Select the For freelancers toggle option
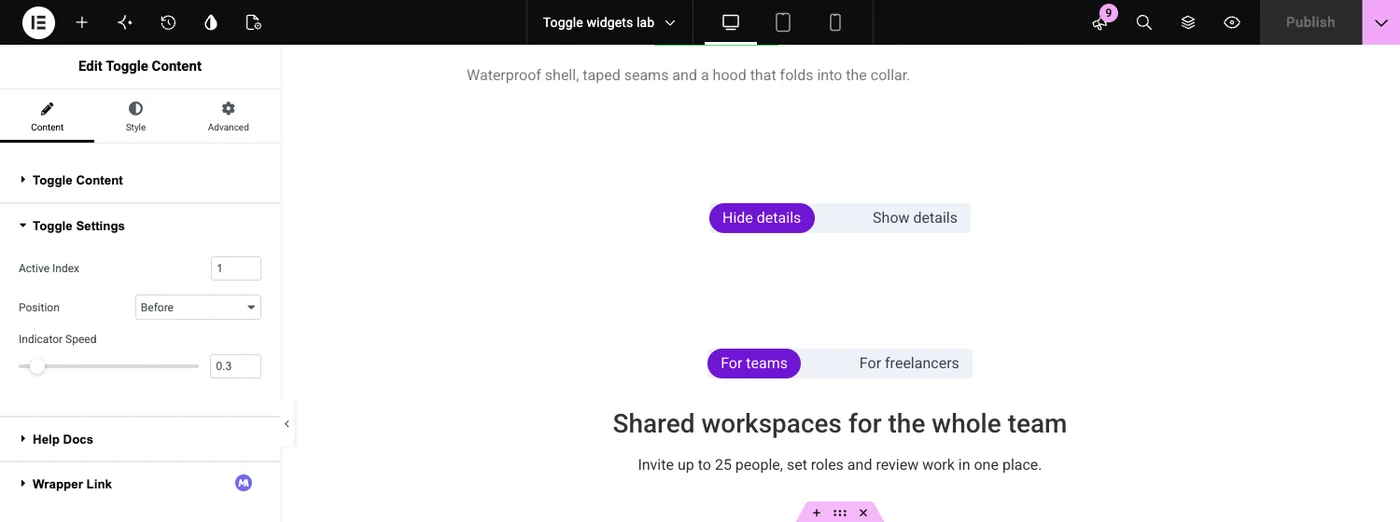 [x=909, y=363]
